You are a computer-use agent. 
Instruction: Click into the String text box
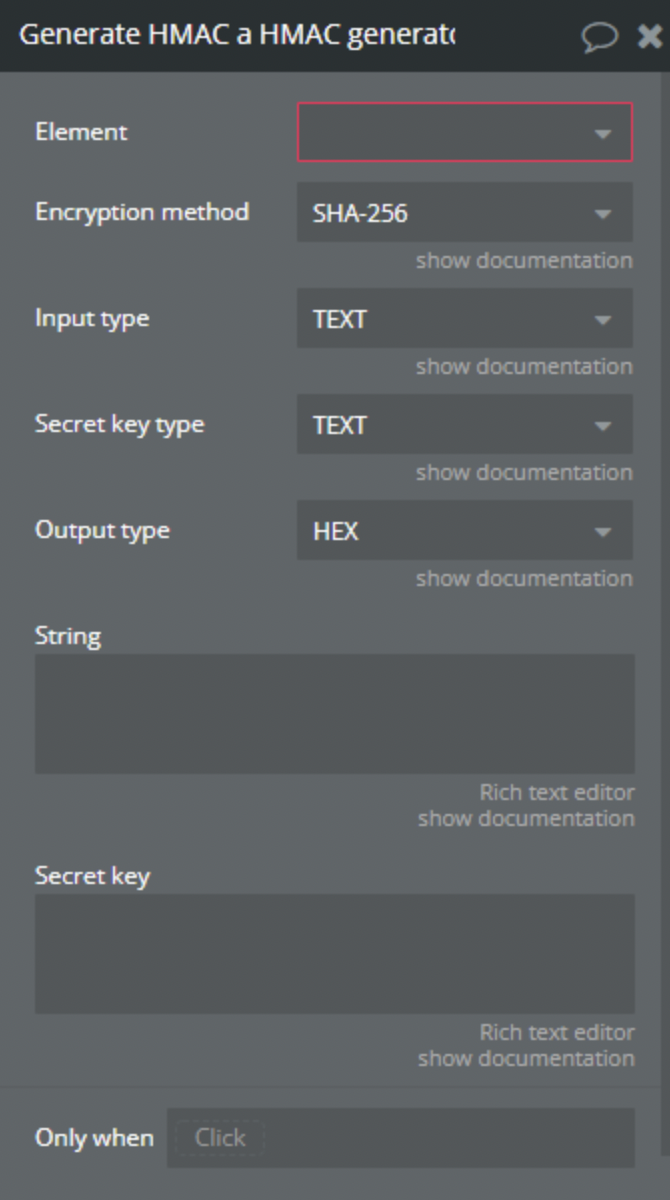pos(334,713)
